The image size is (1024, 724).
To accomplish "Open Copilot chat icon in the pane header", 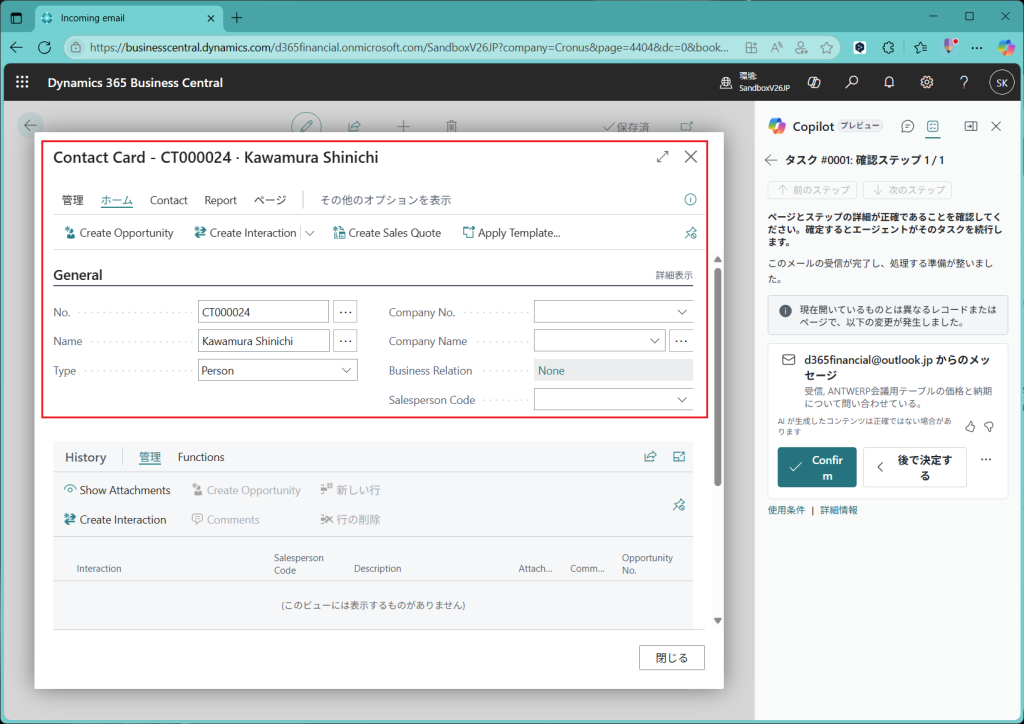I will coord(907,126).
